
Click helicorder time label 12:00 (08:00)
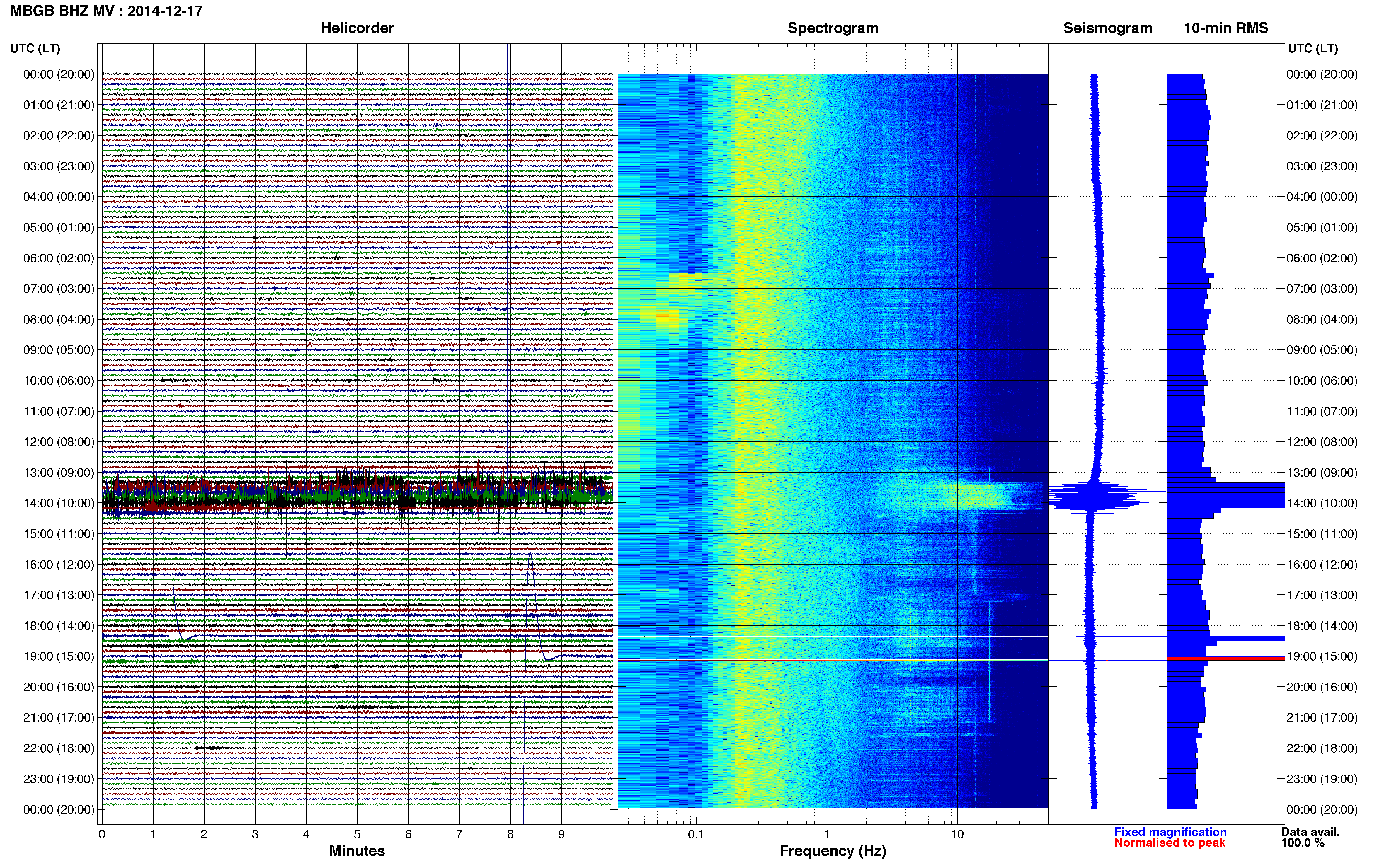[59, 442]
